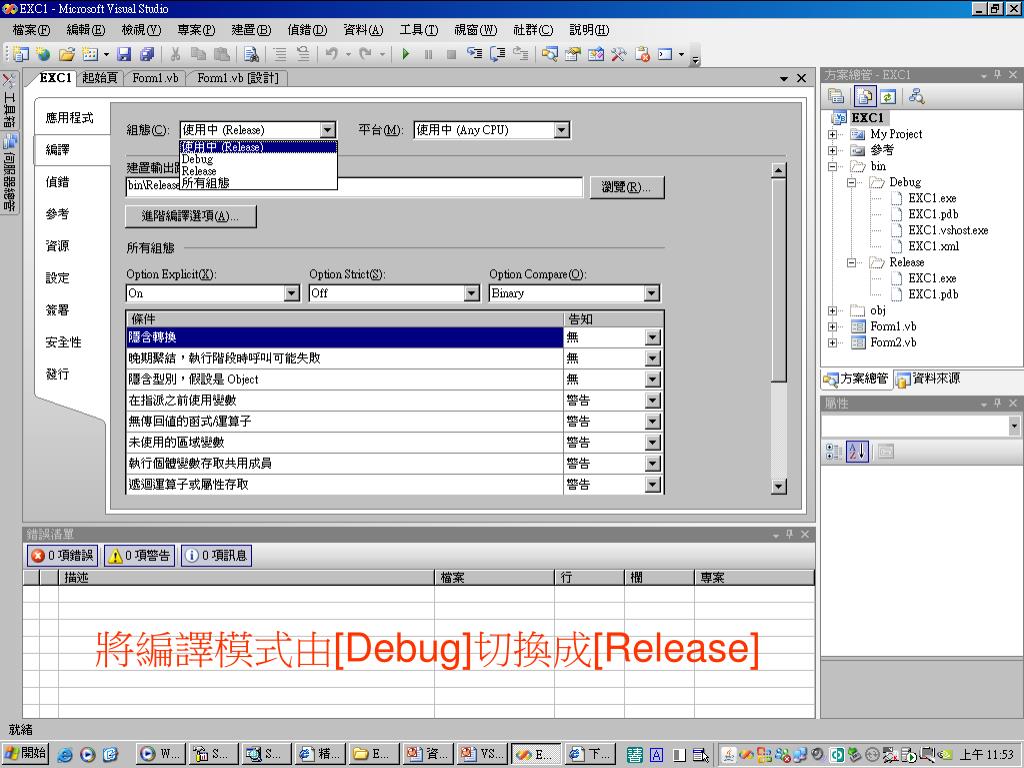This screenshot has height=768, width=1024.
Task: Open Toolbox with hammer-wrench toolbar icon
Action: tap(618, 54)
